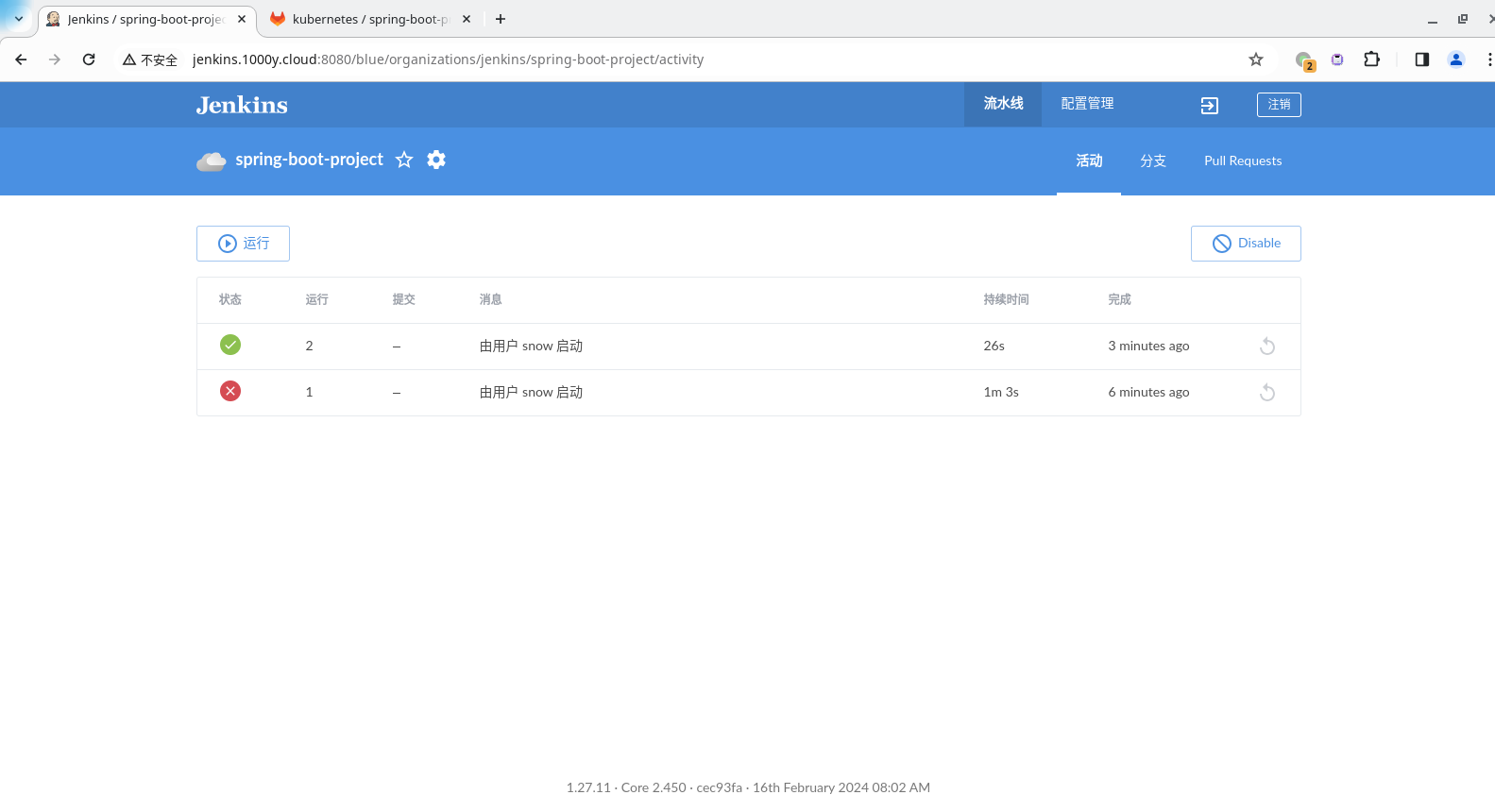Switch to the 活动 activity tab
Viewport: 1495px width, 812px height.
click(x=1089, y=161)
